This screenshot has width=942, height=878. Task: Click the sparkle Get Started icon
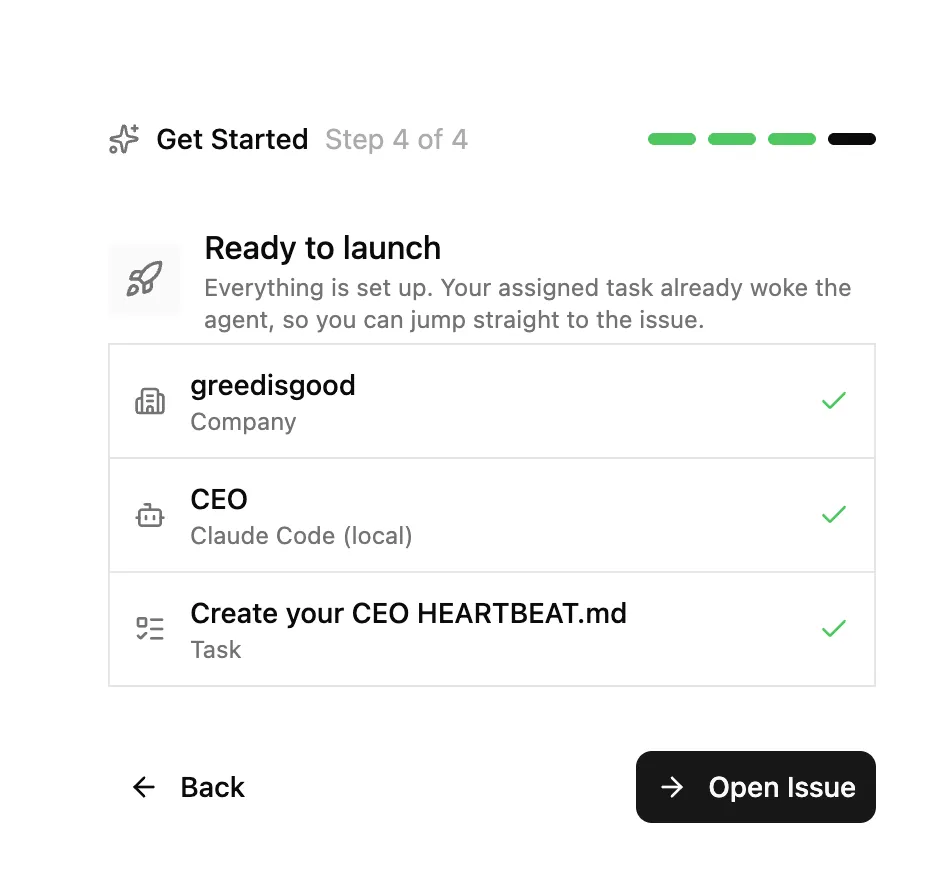(124, 139)
